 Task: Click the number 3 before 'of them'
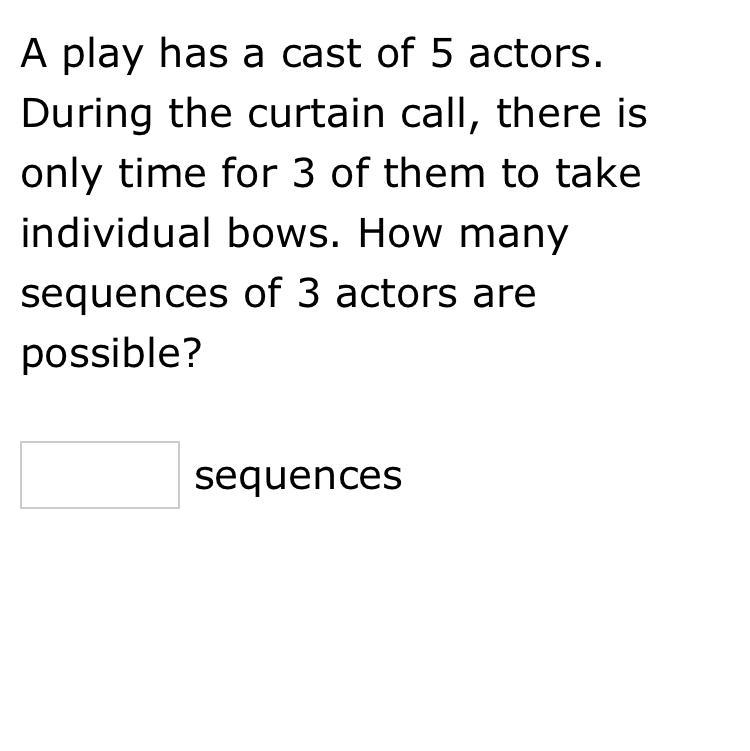(x=303, y=173)
